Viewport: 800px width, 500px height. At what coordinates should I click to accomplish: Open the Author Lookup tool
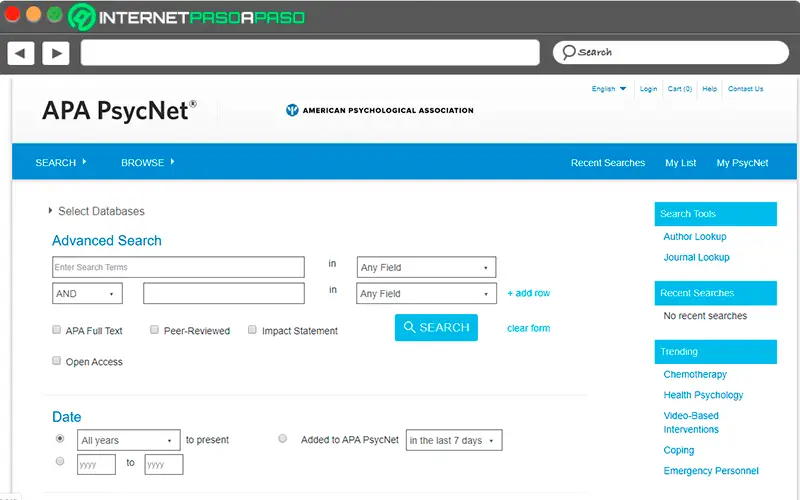[695, 237]
